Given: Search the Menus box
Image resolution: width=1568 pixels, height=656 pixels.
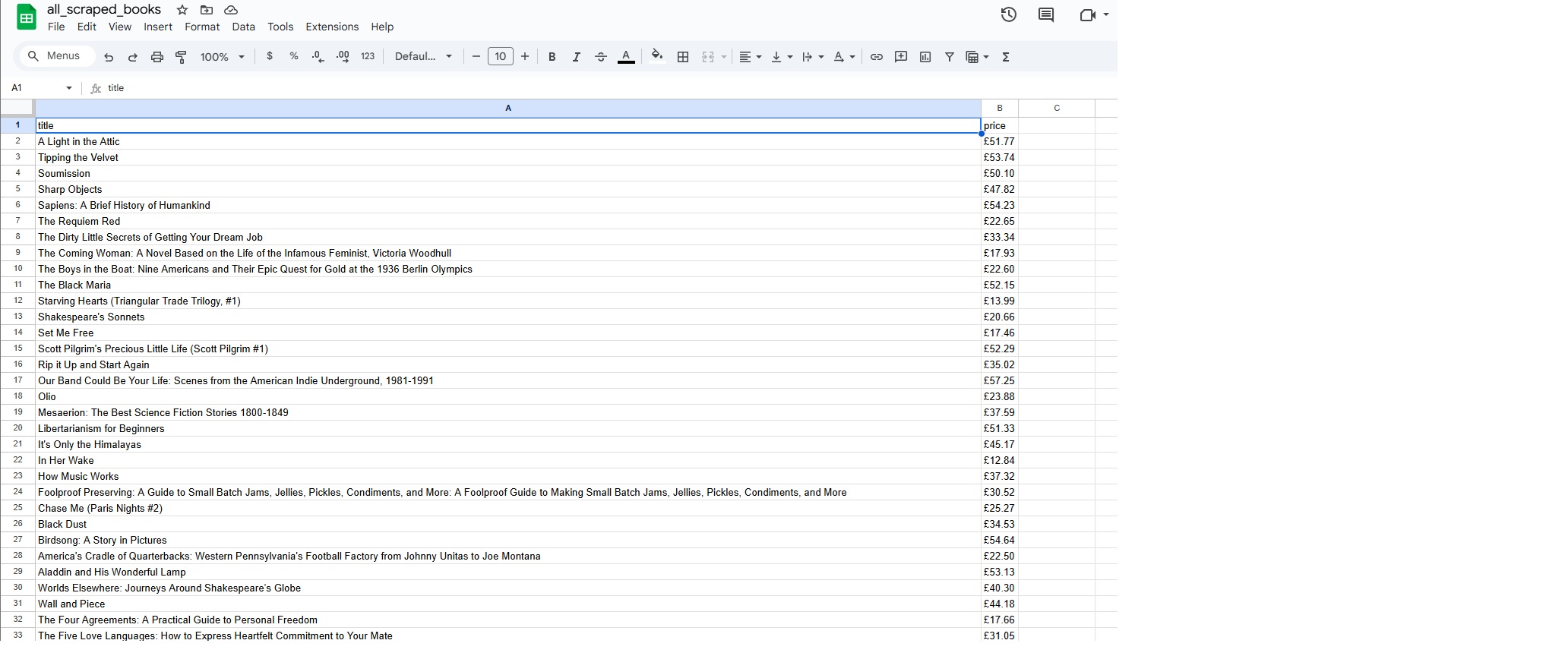Looking at the screenshot, I should pos(58,56).
